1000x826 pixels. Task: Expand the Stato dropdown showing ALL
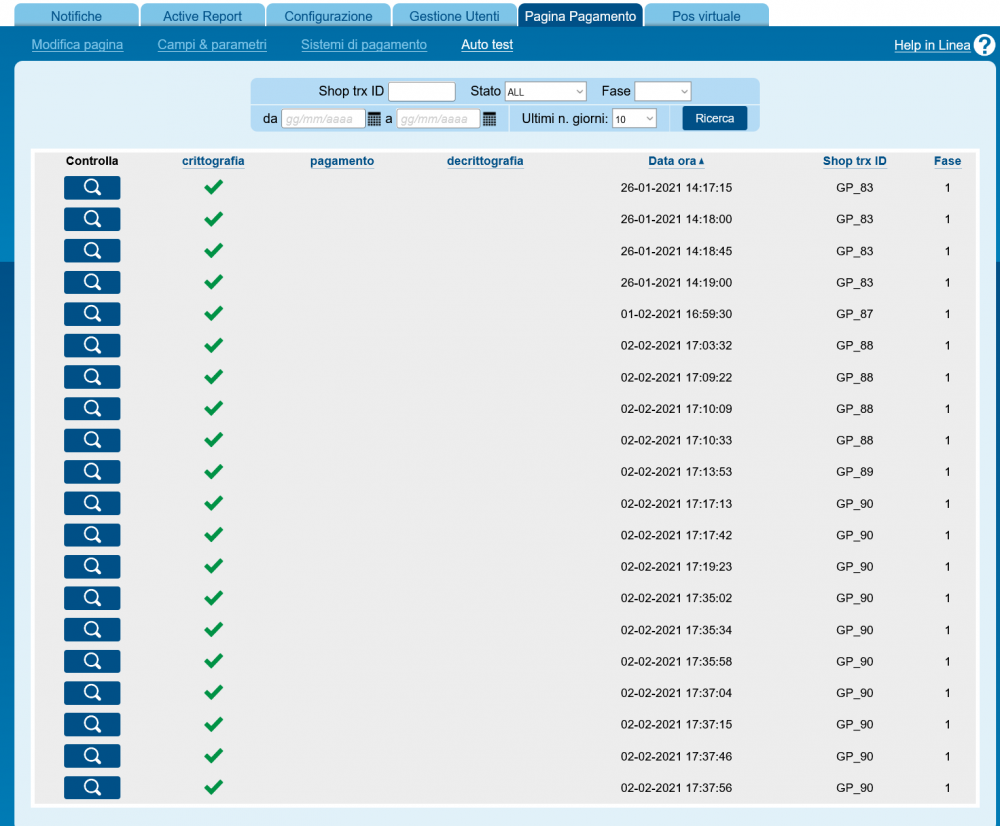pyautogui.click(x=545, y=92)
